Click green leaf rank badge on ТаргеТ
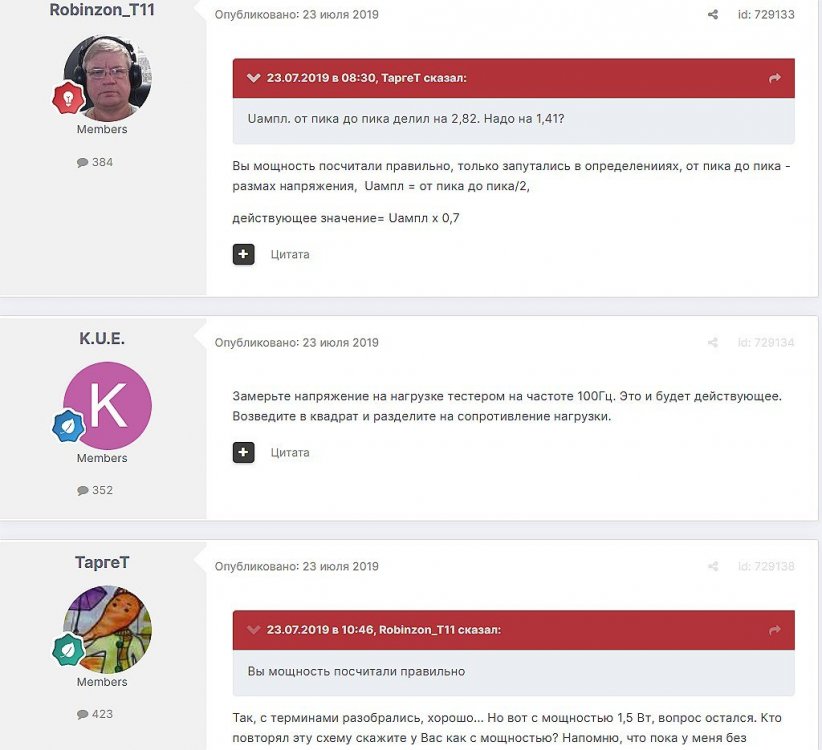822x750 pixels. pyautogui.click(x=68, y=650)
